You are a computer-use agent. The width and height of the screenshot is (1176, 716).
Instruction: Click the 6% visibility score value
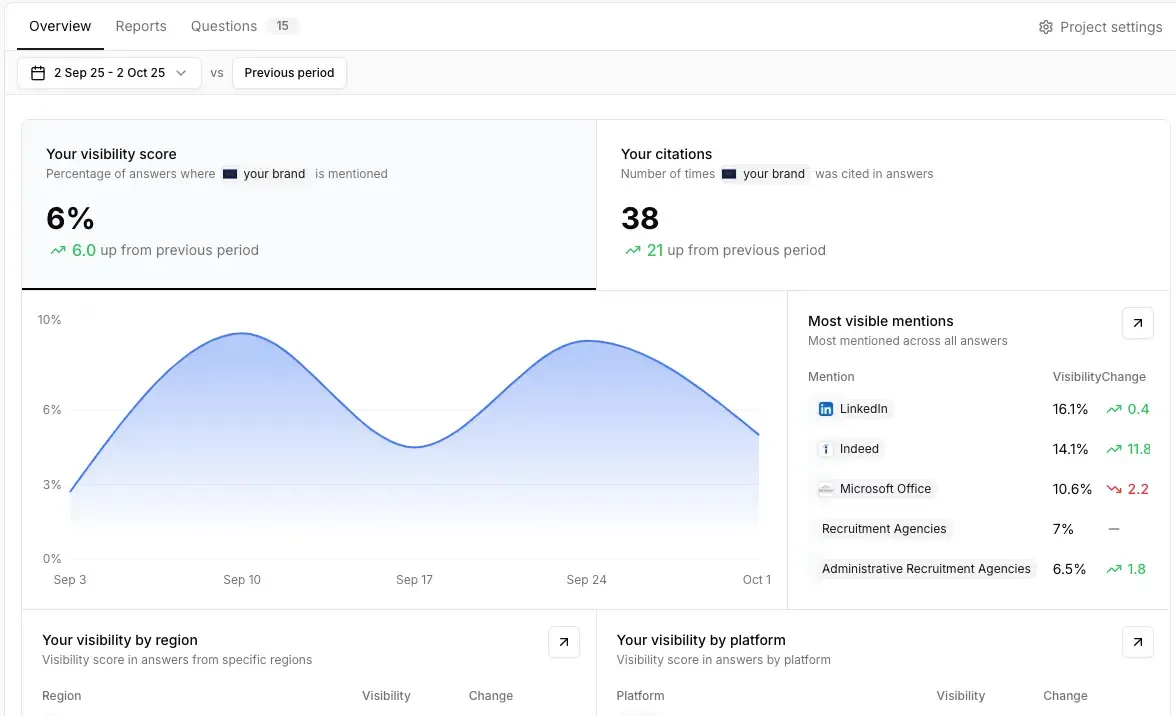click(x=70, y=218)
